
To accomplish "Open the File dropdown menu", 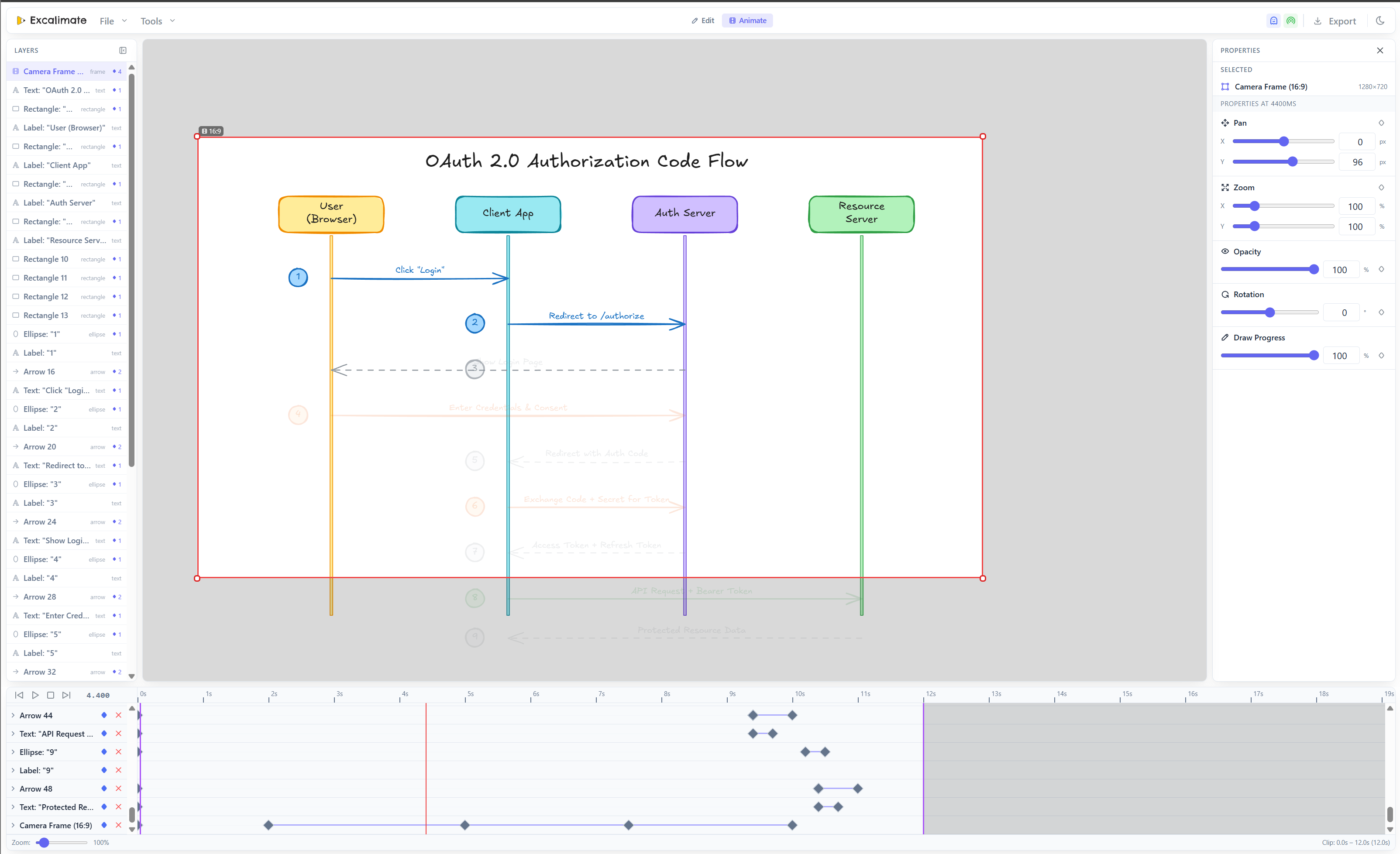I will click(113, 21).
